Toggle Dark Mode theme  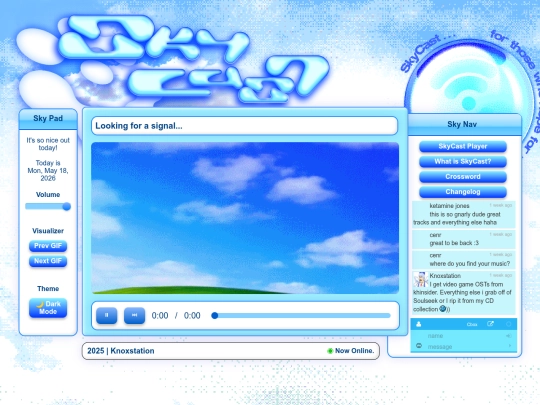[x=48, y=308]
